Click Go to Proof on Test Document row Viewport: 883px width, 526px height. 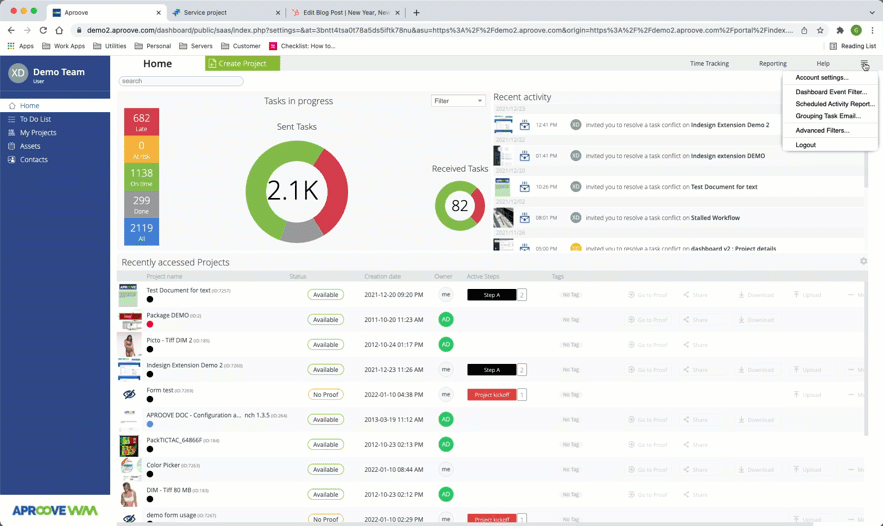pos(648,295)
